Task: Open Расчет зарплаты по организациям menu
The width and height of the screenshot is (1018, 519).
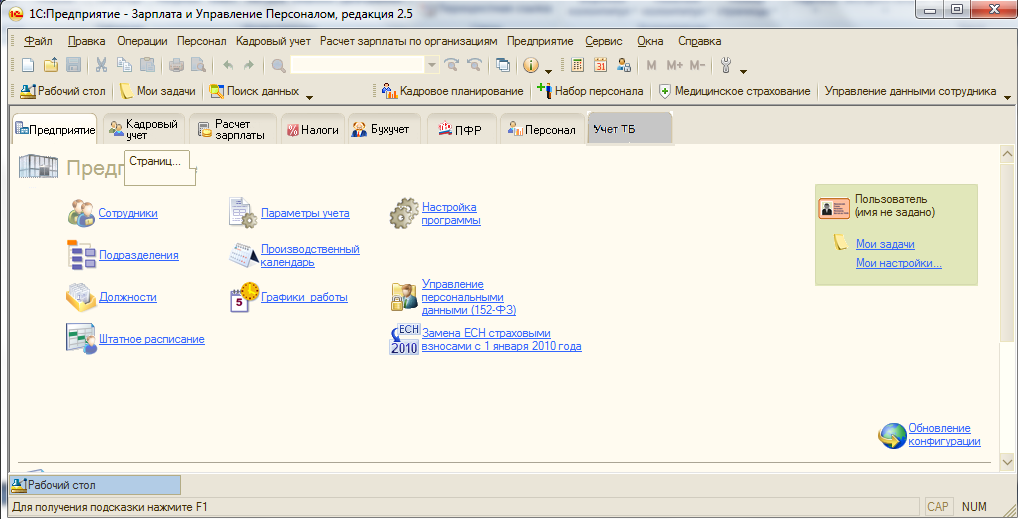Action: 408,41
